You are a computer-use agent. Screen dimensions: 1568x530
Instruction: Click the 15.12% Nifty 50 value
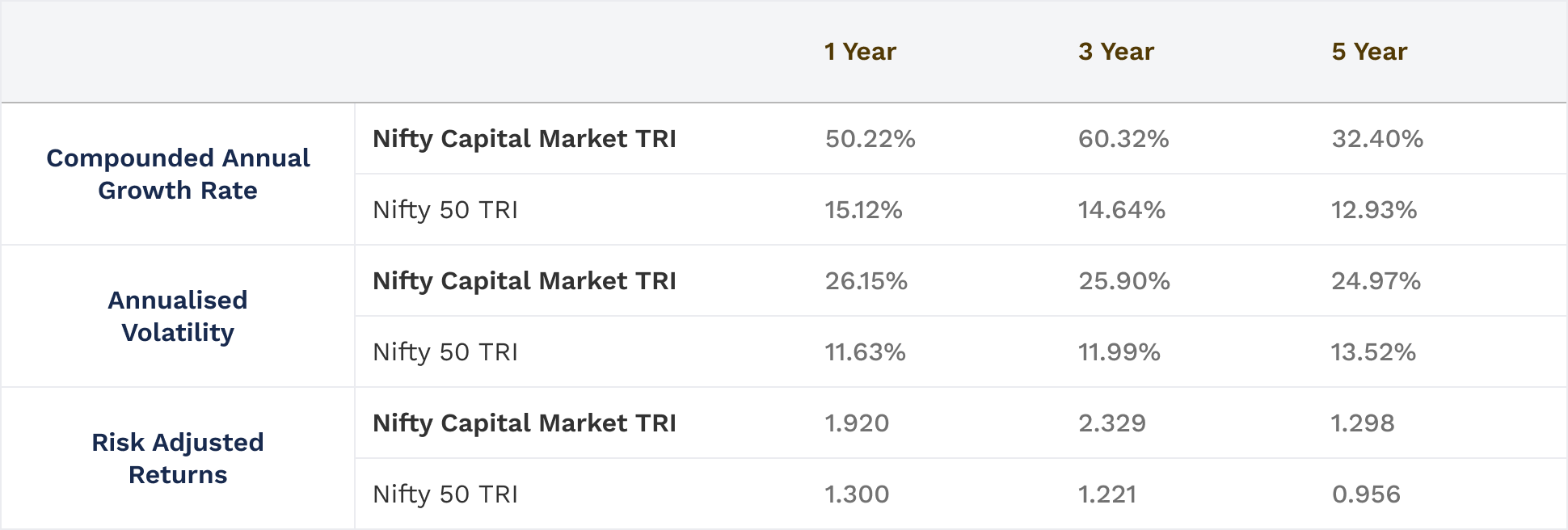[x=863, y=210]
